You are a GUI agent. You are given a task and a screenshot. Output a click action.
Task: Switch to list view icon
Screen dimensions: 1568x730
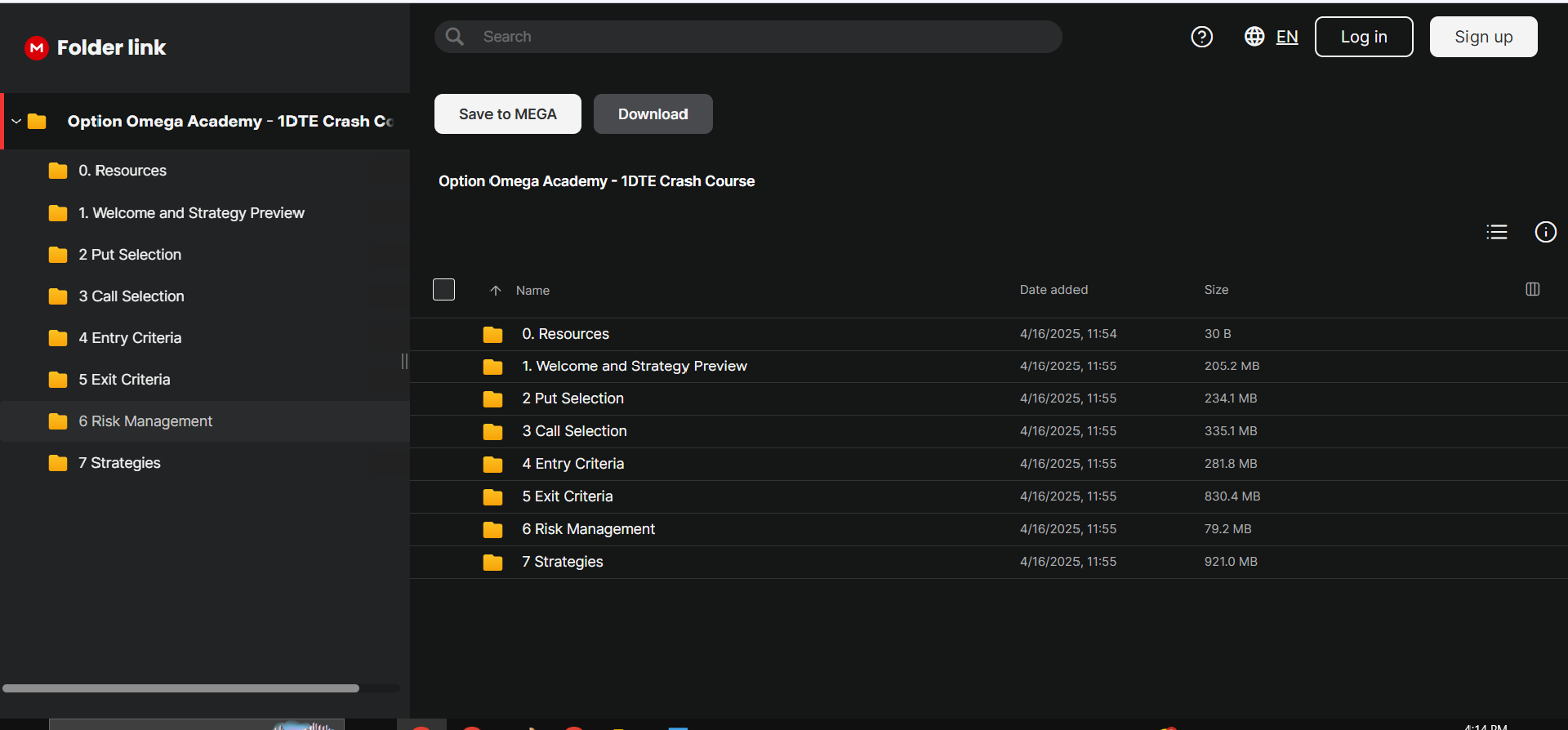click(1497, 232)
